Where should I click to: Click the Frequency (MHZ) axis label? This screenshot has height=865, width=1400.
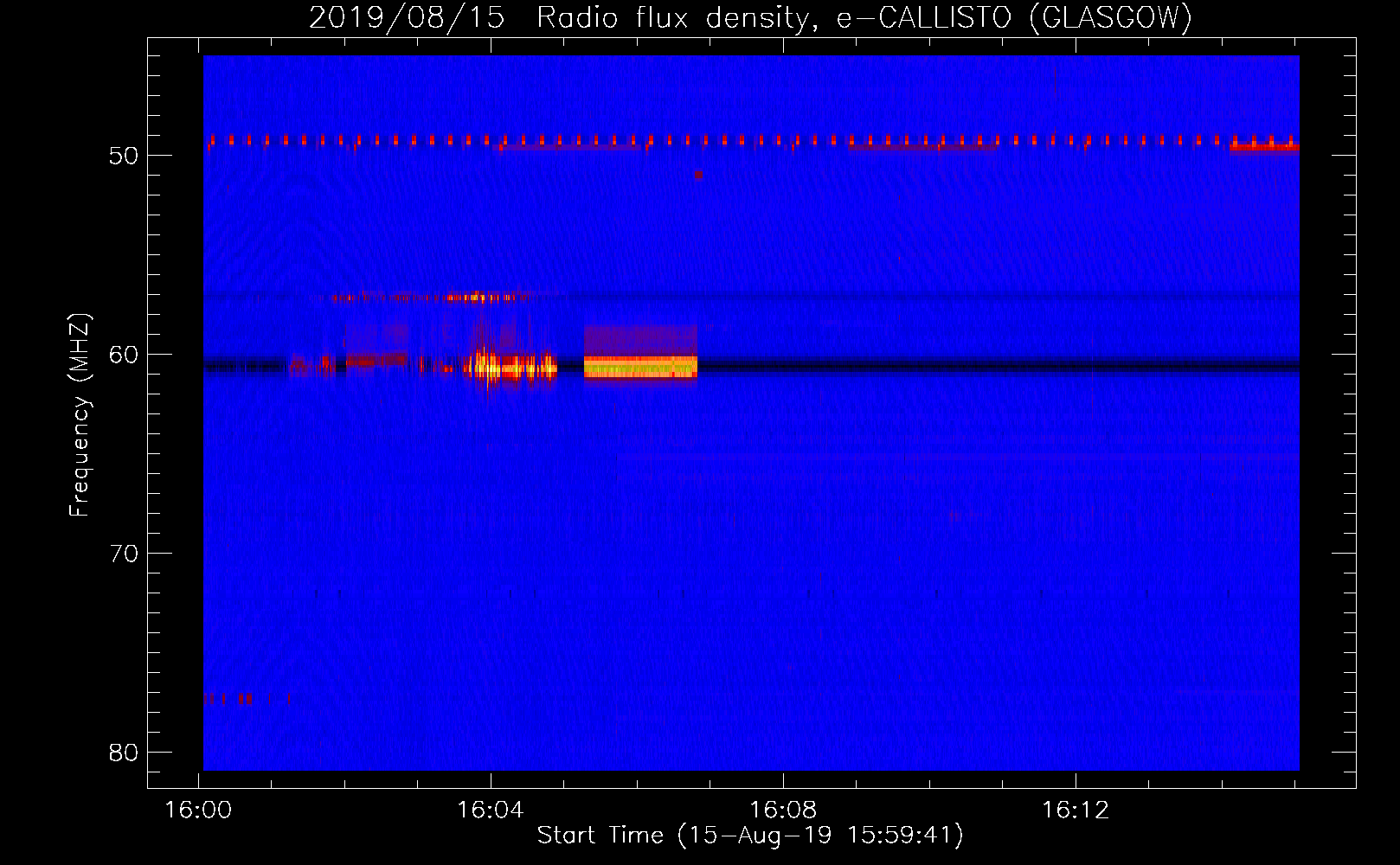tap(79, 414)
